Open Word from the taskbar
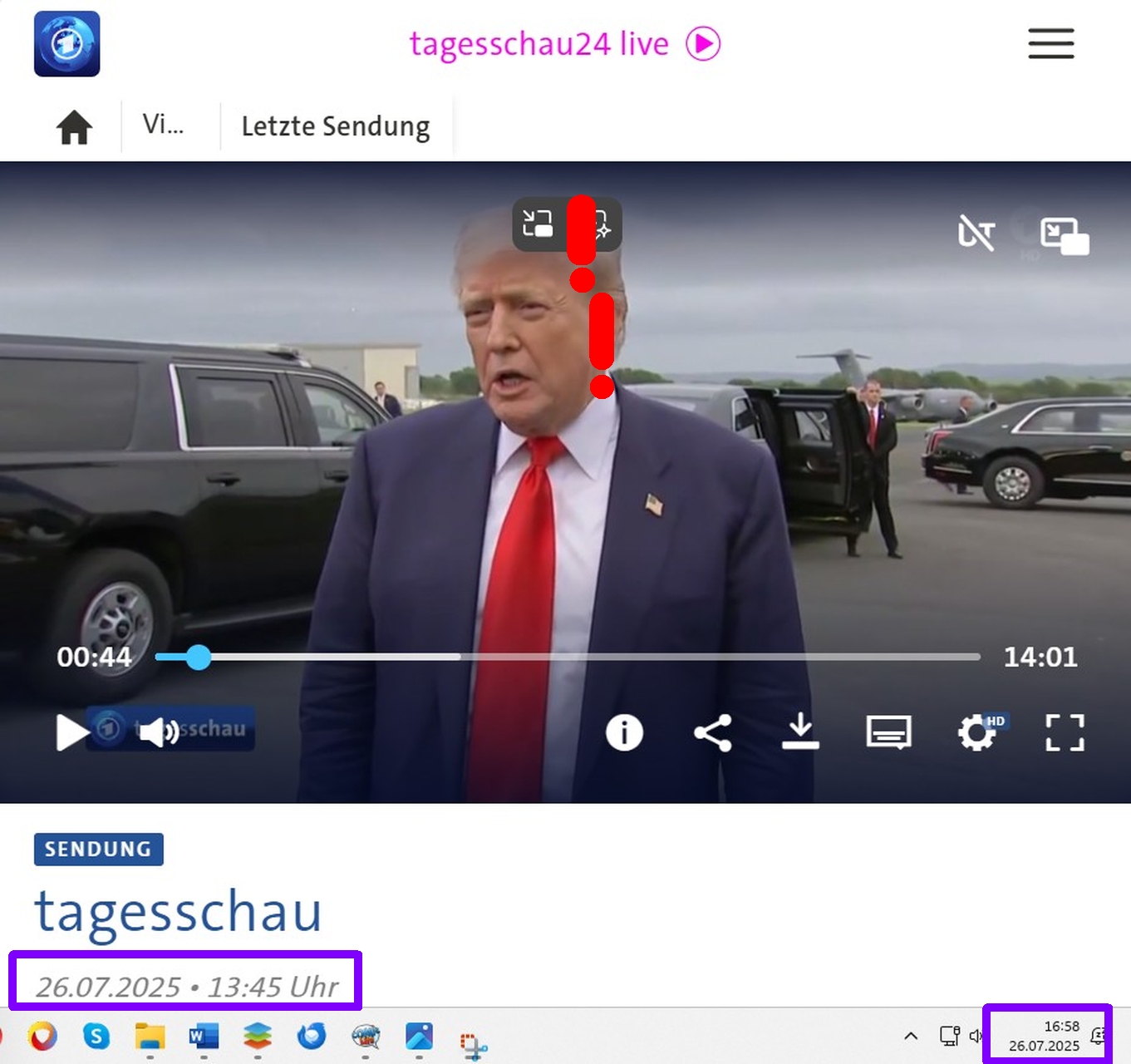 pyautogui.click(x=204, y=1037)
